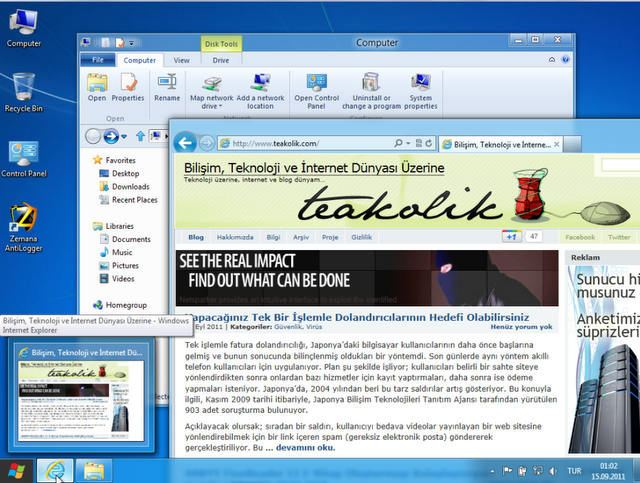Viewport: 640px width, 483px height.
Task: Show hidden tray icons arrow
Action: (x=492, y=472)
